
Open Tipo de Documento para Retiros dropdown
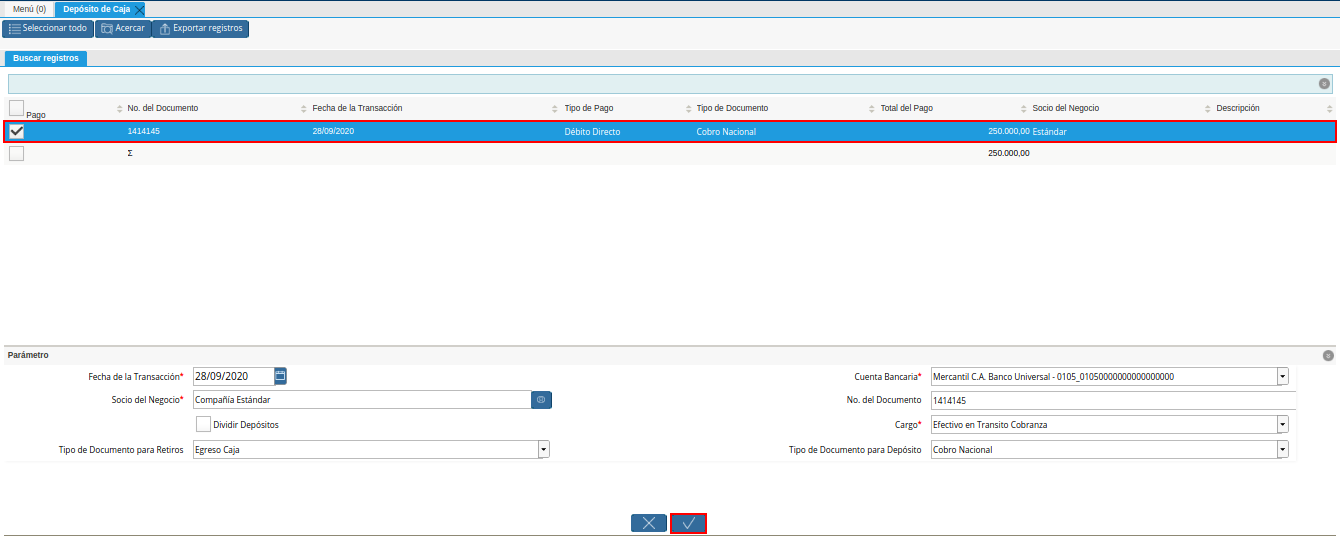point(544,450)
